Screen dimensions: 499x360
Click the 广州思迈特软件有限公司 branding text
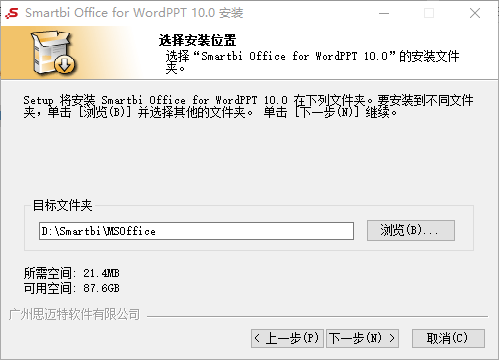[x=74, y=314]
